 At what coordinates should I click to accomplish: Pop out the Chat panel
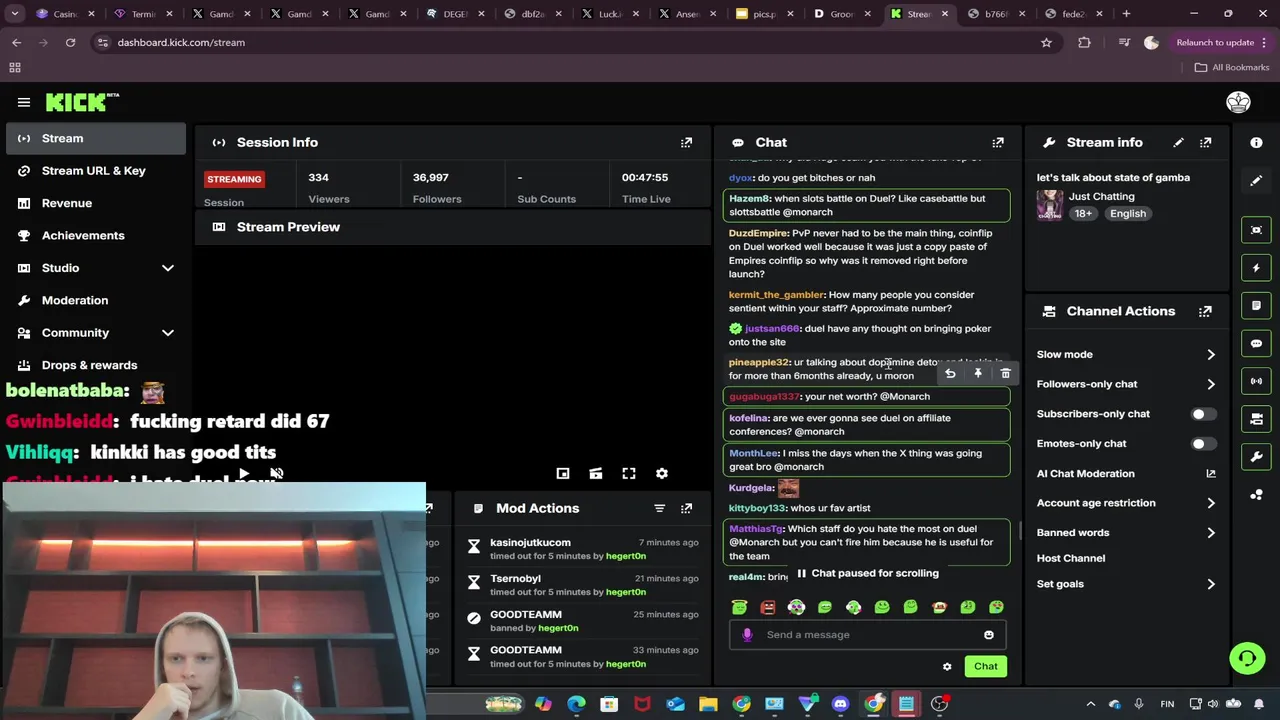click(x=998, y=143)
